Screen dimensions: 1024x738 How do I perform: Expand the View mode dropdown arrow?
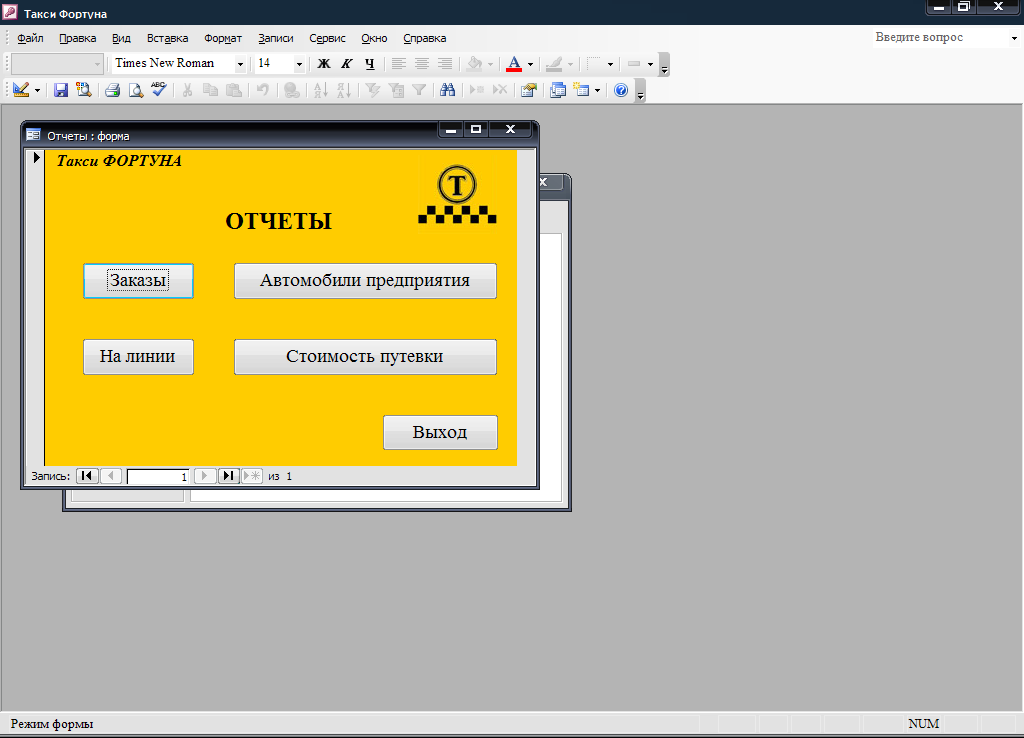click(37, 90)
